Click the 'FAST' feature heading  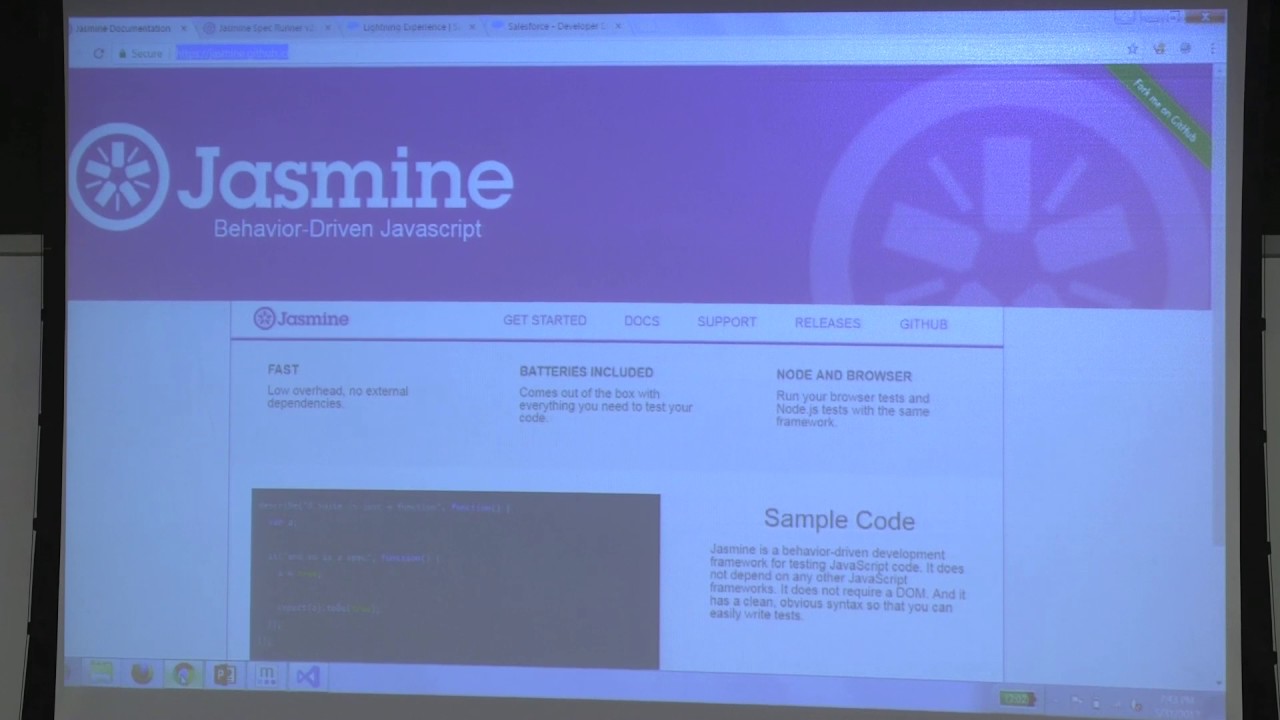coord(283,369)
